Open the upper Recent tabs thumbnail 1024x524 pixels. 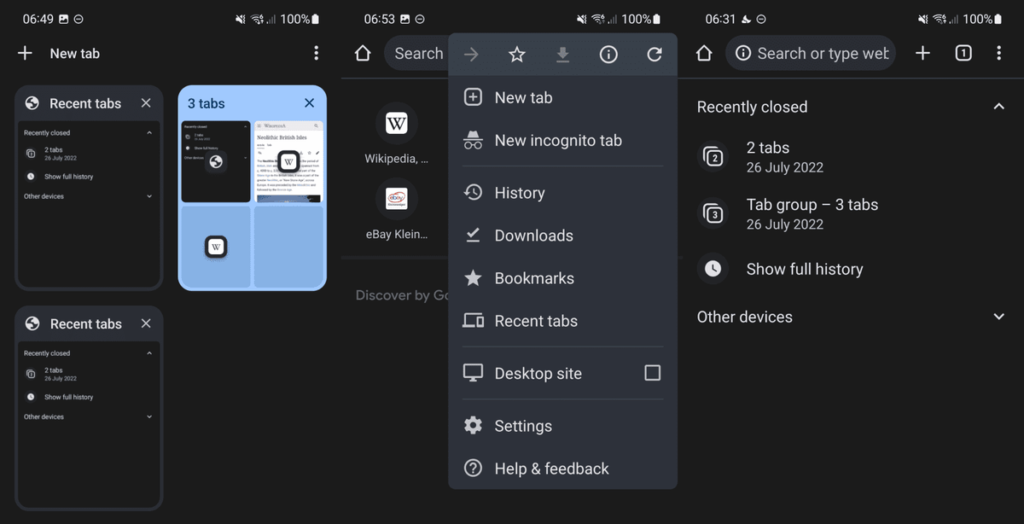(x=89, y=204)
